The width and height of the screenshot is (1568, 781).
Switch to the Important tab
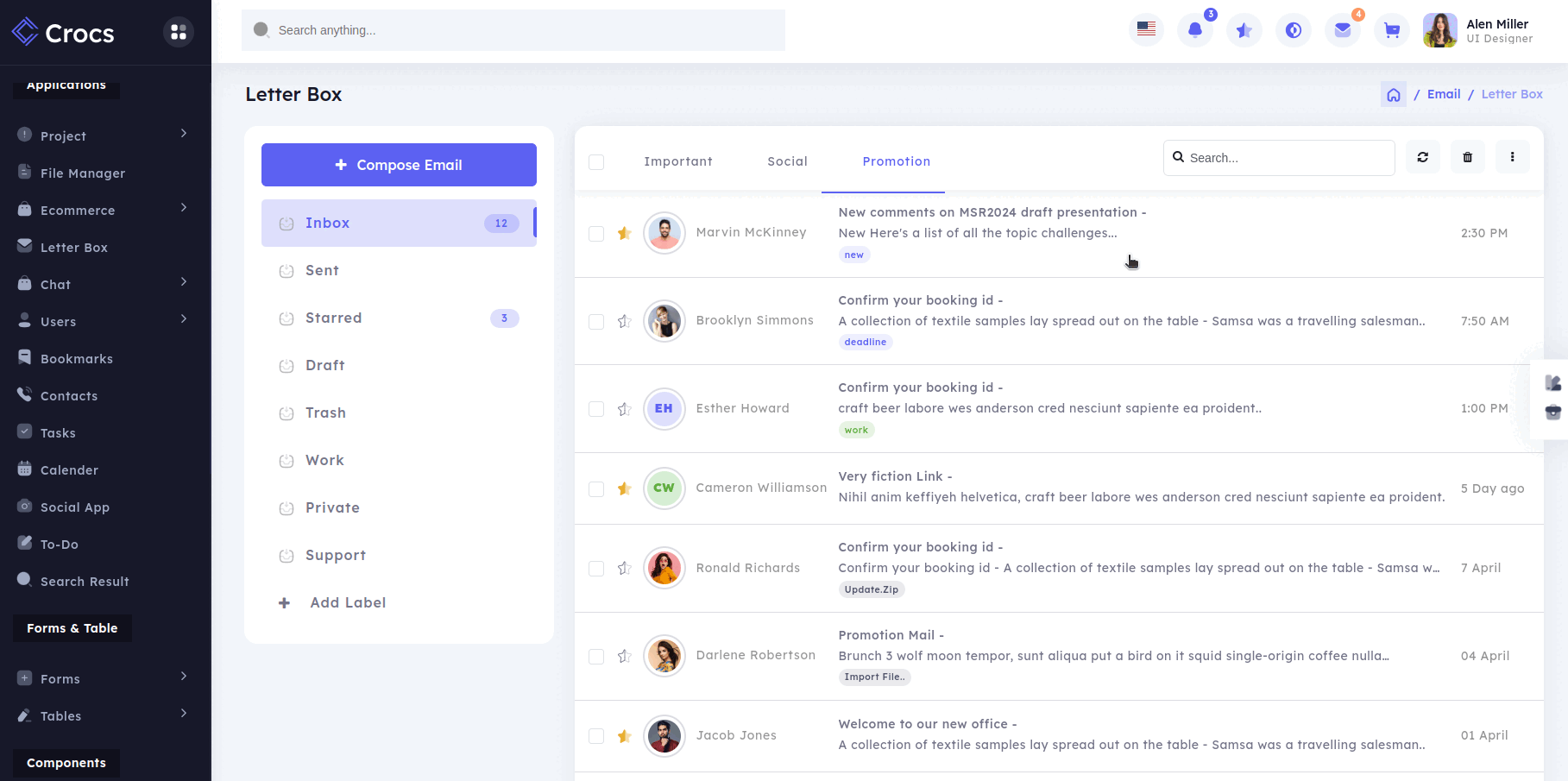[x=677, y=161]
